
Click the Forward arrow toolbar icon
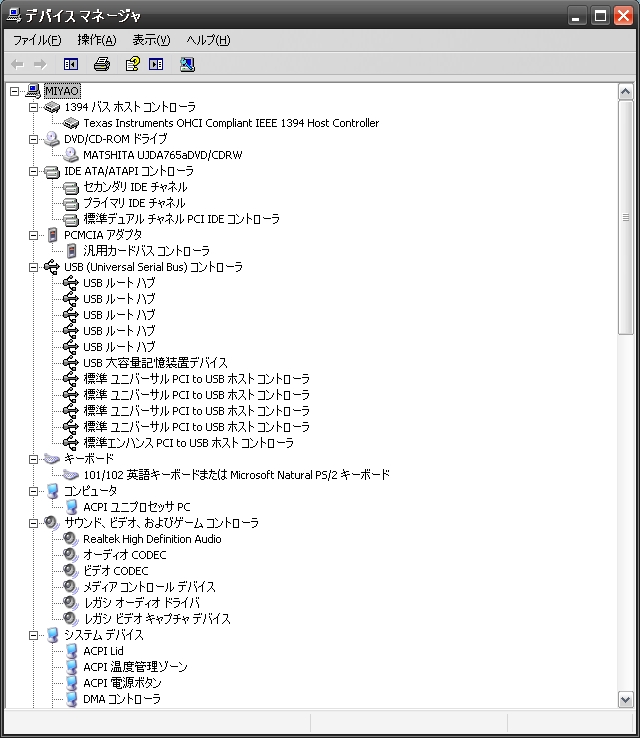(40, 64)
